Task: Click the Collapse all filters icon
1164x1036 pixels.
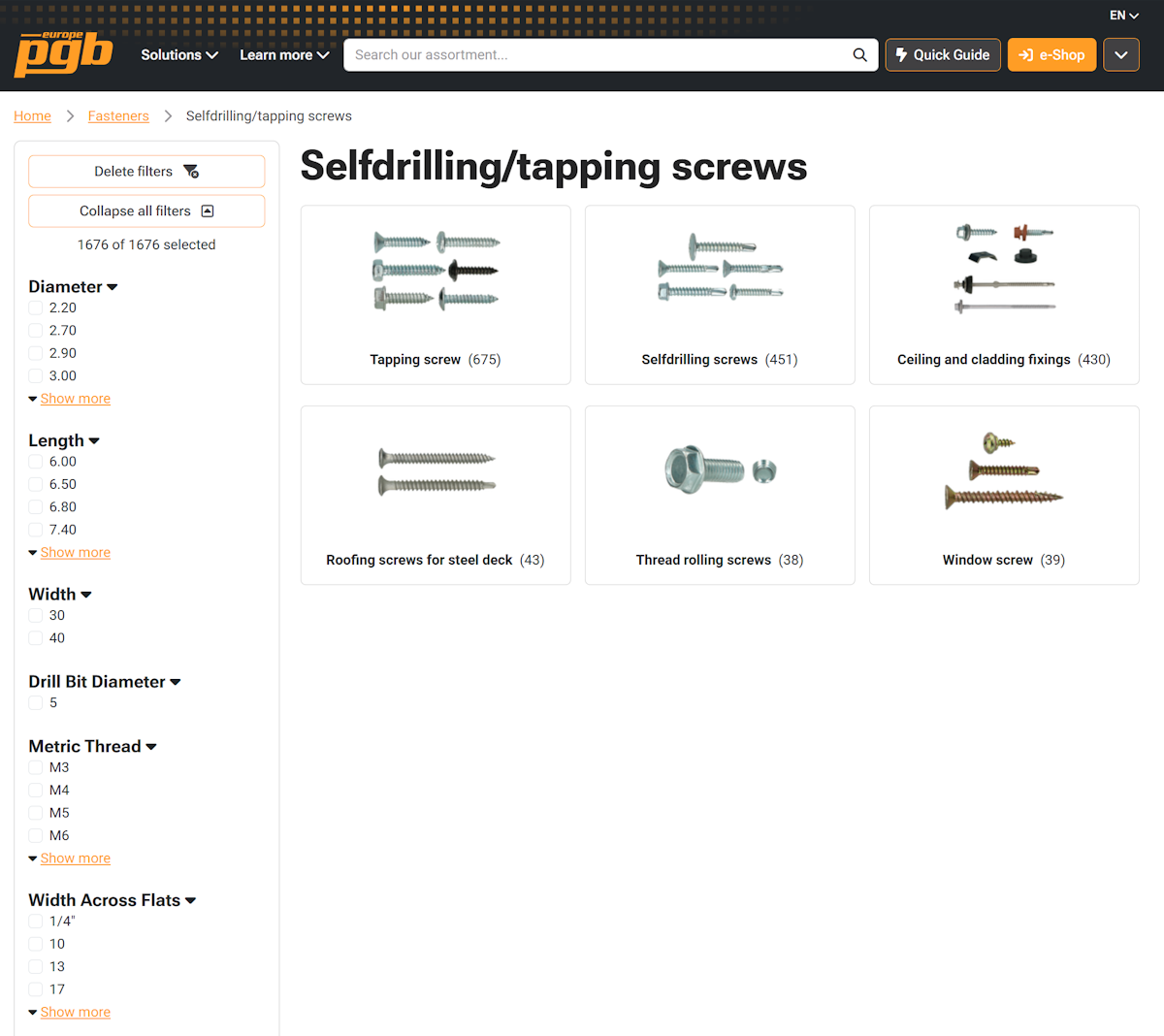Action: pyautogui.click(x=207, y=211)
